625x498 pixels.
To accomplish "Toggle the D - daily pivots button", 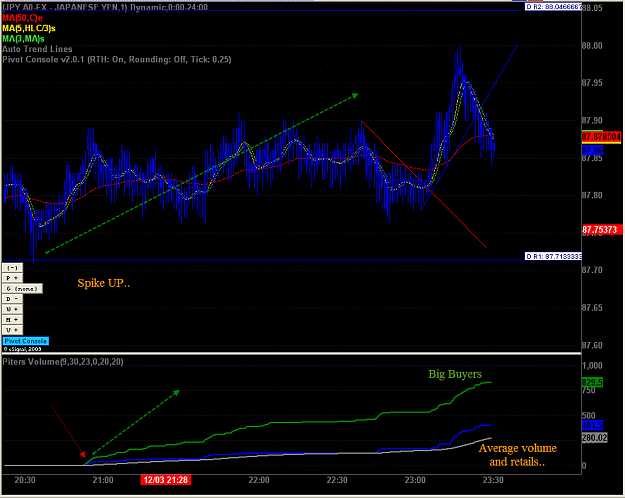I will tap(12, 299).
